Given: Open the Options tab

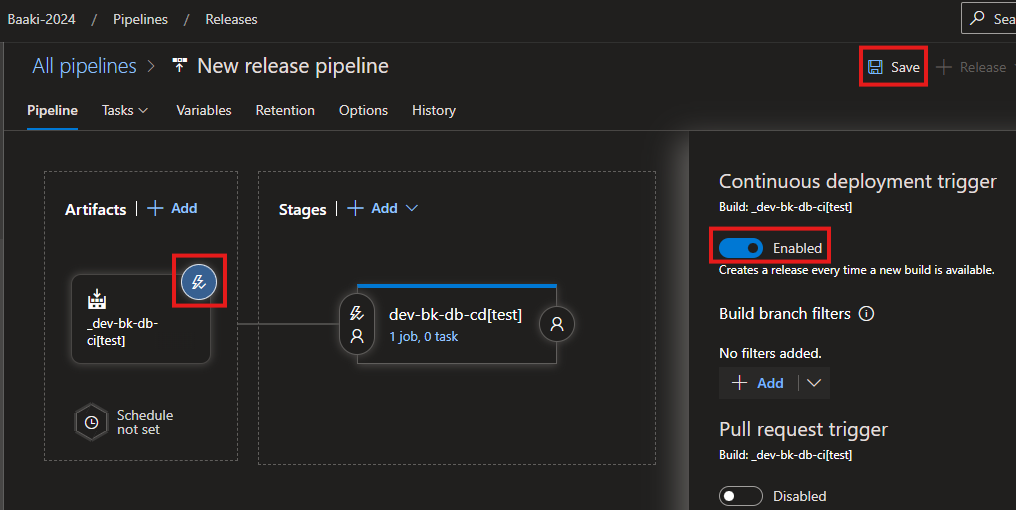Looking at the screenshot, I should click(x=364, y=110).
